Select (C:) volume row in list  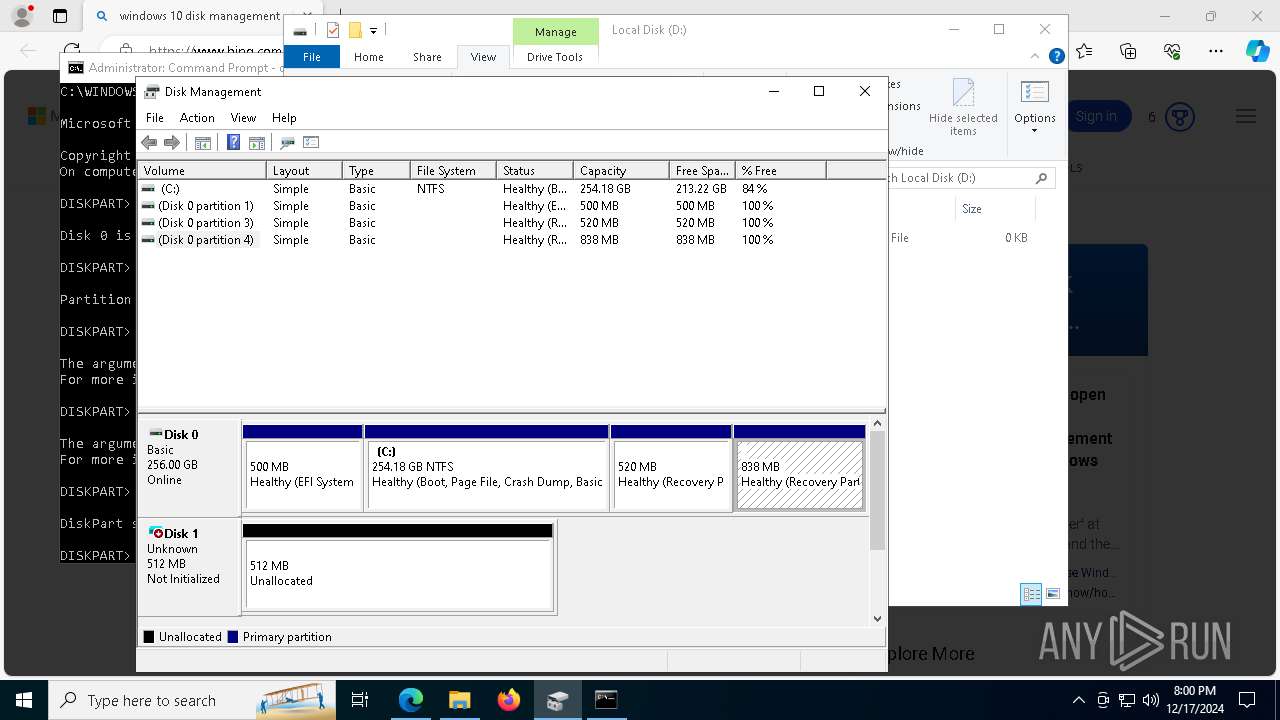[511, 189]
